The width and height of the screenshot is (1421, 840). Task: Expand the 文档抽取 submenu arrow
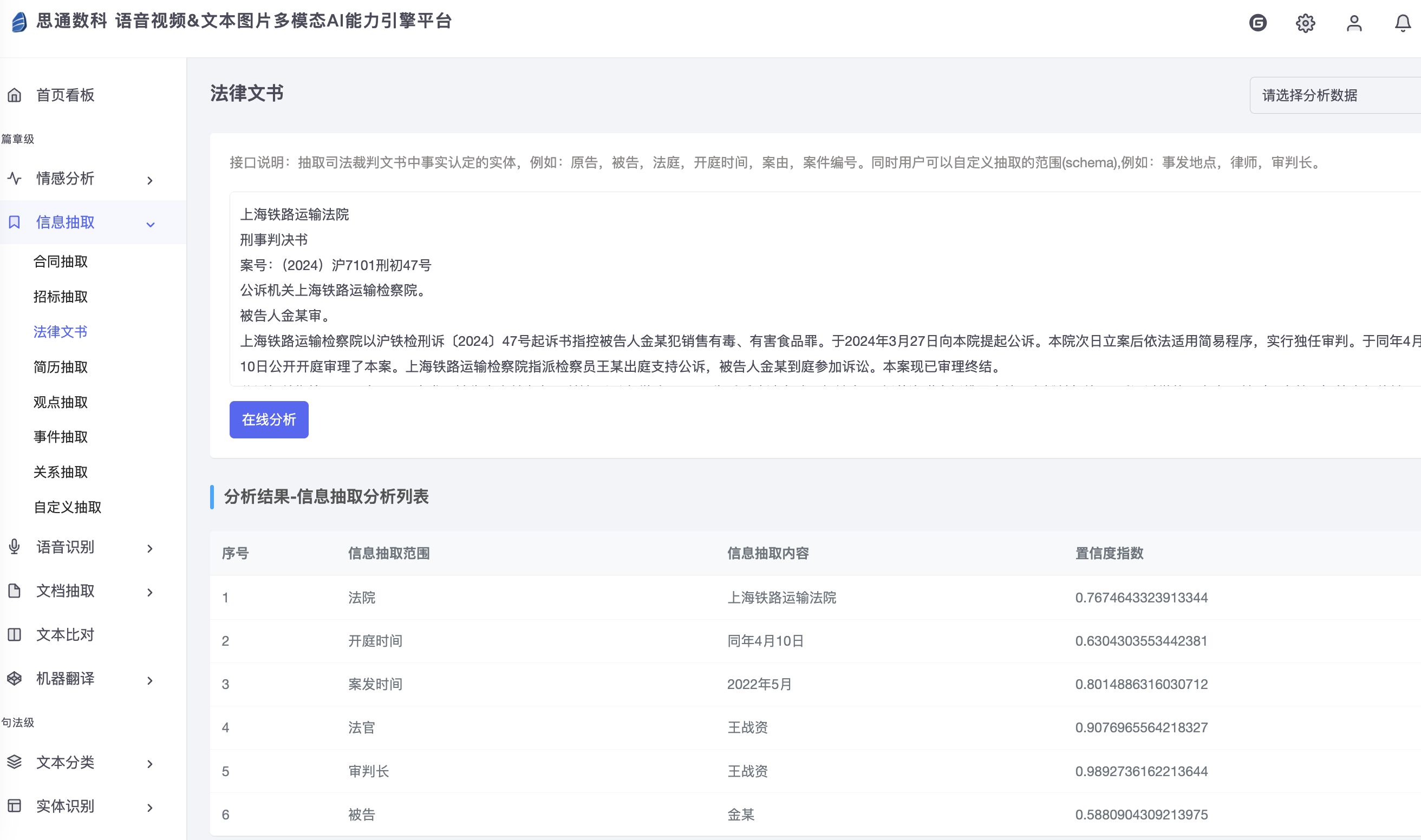tap(150, 592)
